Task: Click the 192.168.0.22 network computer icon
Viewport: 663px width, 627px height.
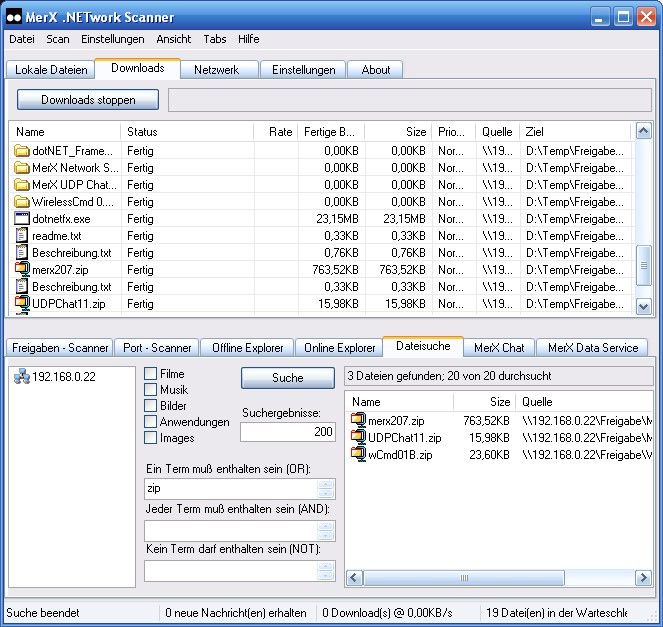Action: 22,376
